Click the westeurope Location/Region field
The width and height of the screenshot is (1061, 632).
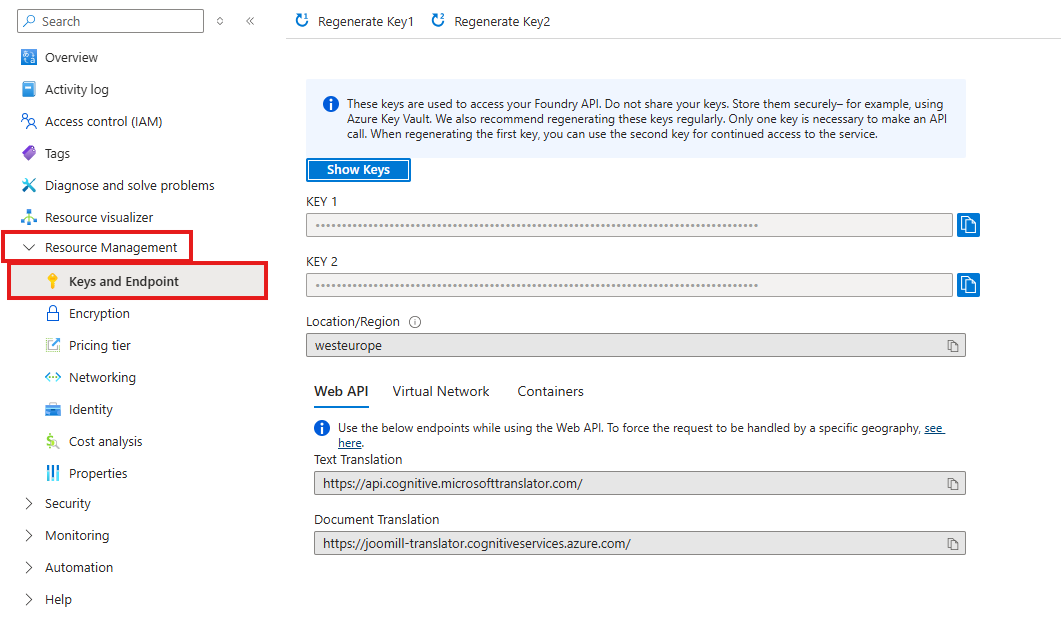click(635, 346)
